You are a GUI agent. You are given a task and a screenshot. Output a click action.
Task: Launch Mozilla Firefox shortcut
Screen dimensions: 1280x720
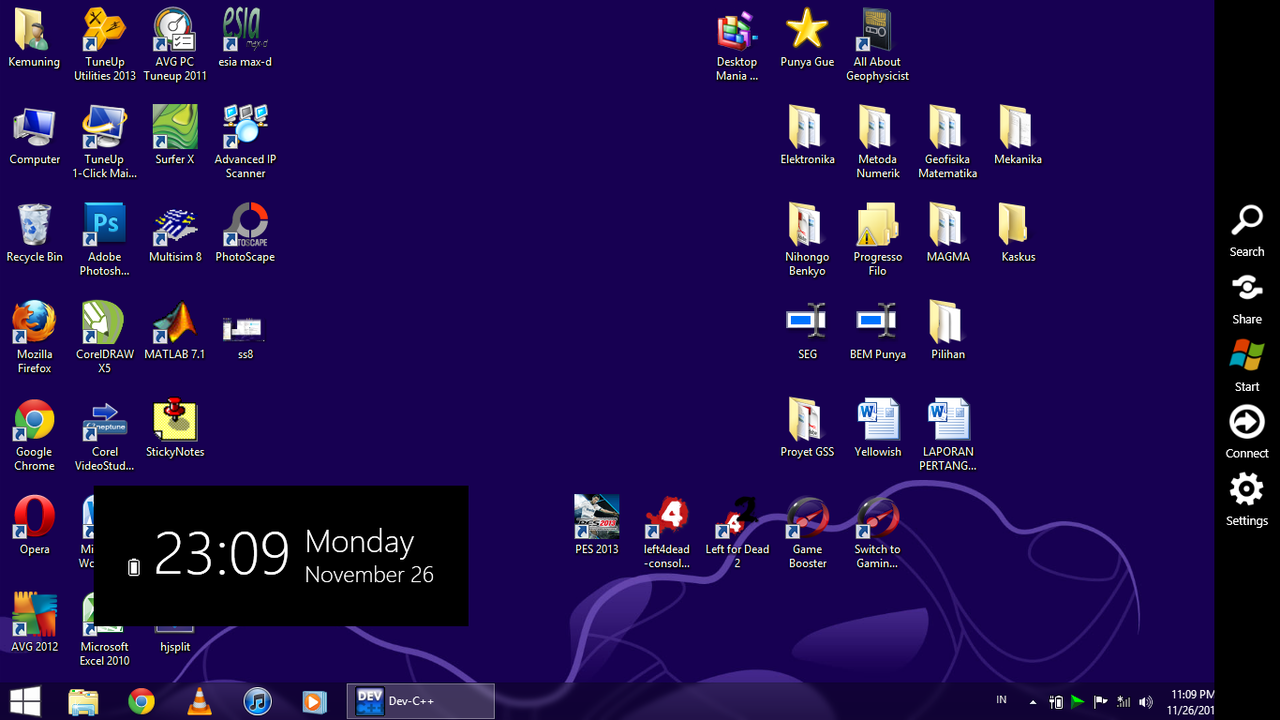click(34, 337)
